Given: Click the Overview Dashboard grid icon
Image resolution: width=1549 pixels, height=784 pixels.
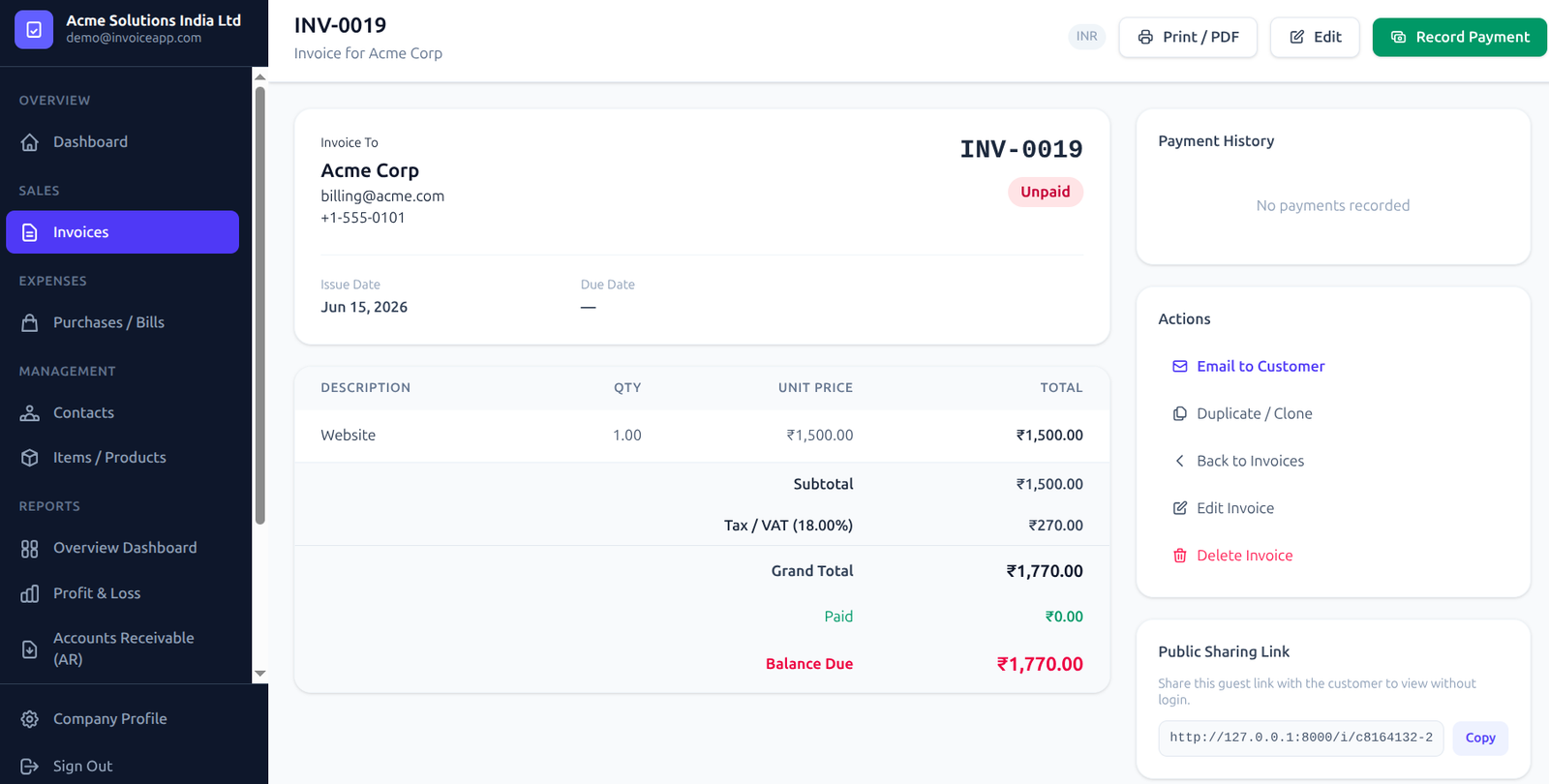Looking at the screenshot, I should [x=30, y=549].
